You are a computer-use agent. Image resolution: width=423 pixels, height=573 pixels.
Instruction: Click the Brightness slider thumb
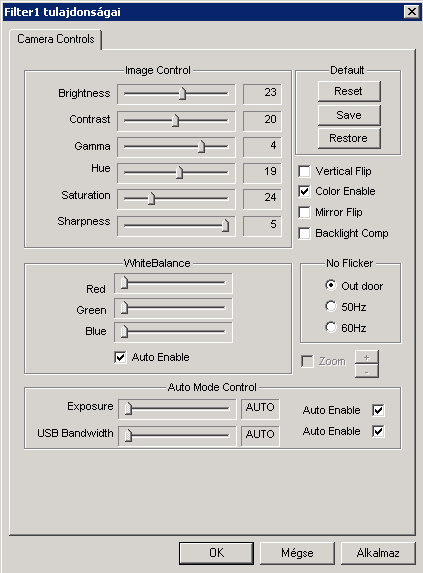click(182, 94)
